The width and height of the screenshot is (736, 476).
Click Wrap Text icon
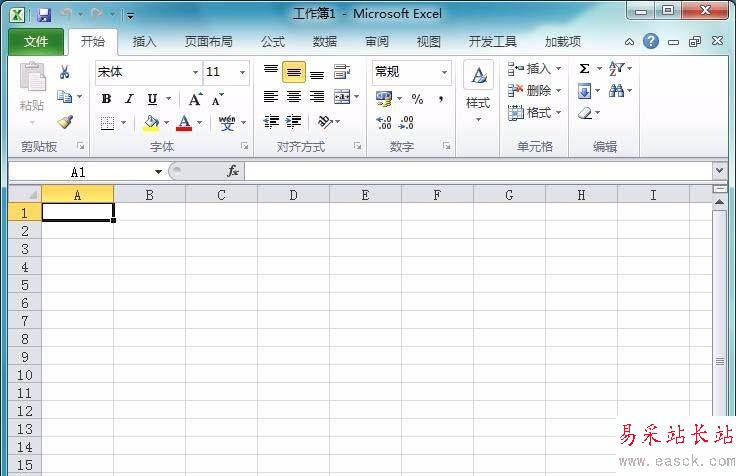pyautogui.click(x=342, y=72)
